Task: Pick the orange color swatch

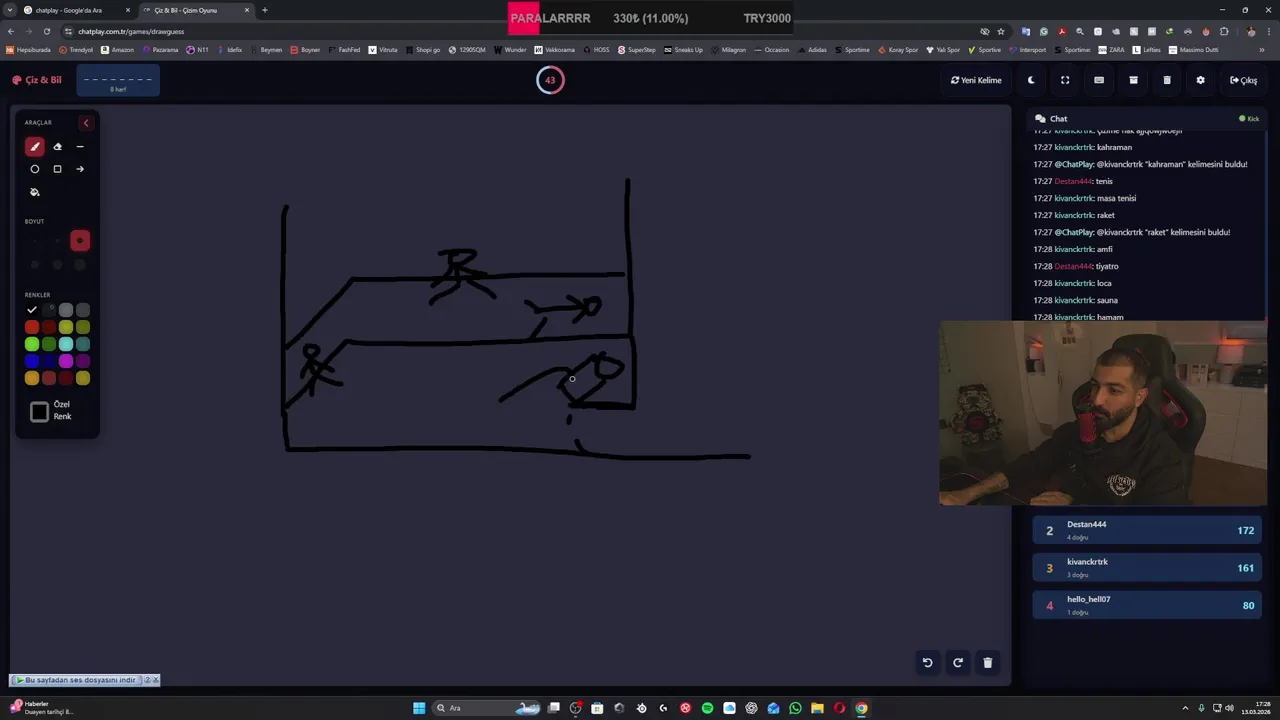Action: point(32,378)
